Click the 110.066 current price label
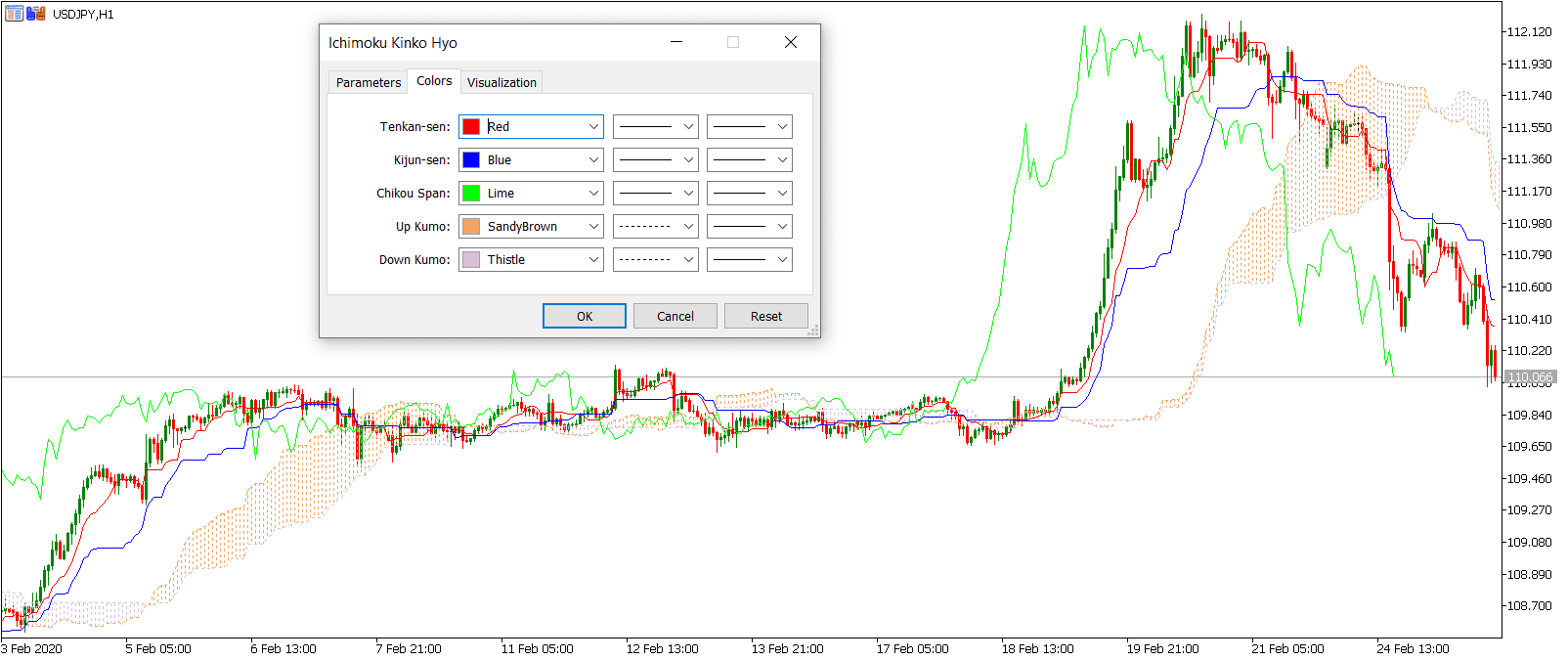1568x661 pixels. [x=1530, y=377]
